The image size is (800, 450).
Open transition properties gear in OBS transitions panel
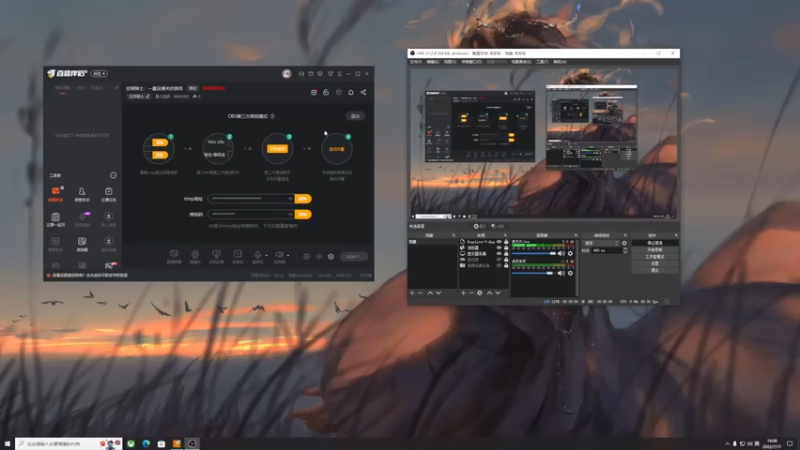624,243
